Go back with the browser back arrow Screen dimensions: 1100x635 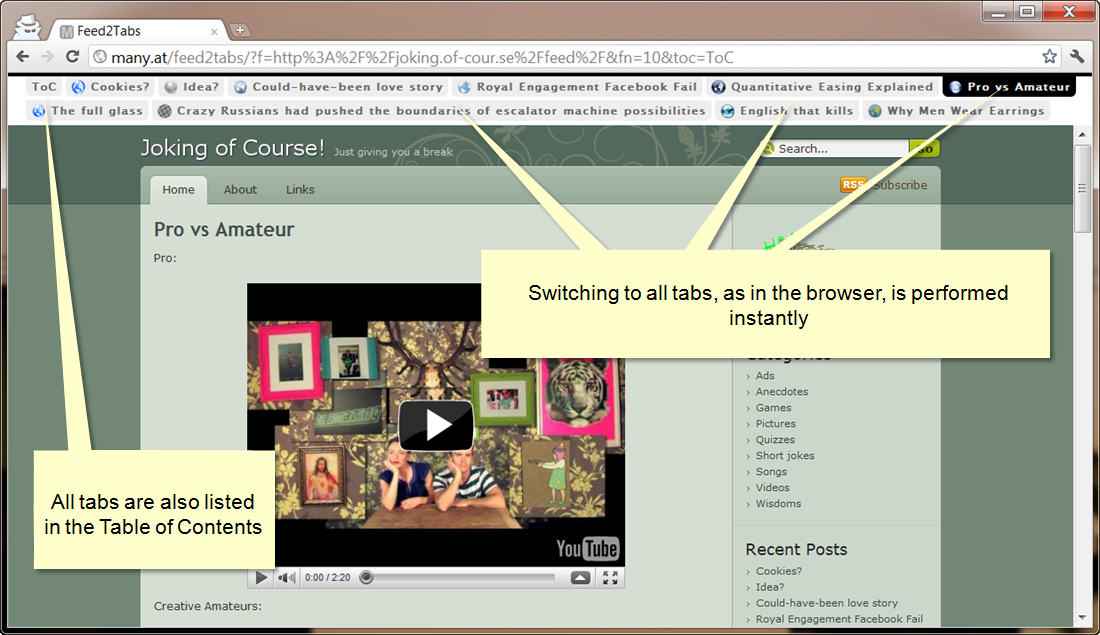click(22, 57)
